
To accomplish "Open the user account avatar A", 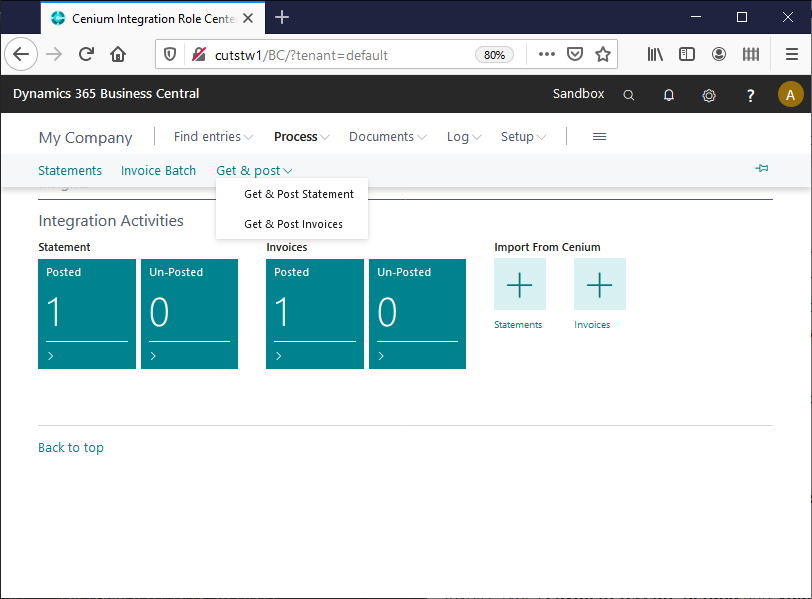I will click(790, 95).
